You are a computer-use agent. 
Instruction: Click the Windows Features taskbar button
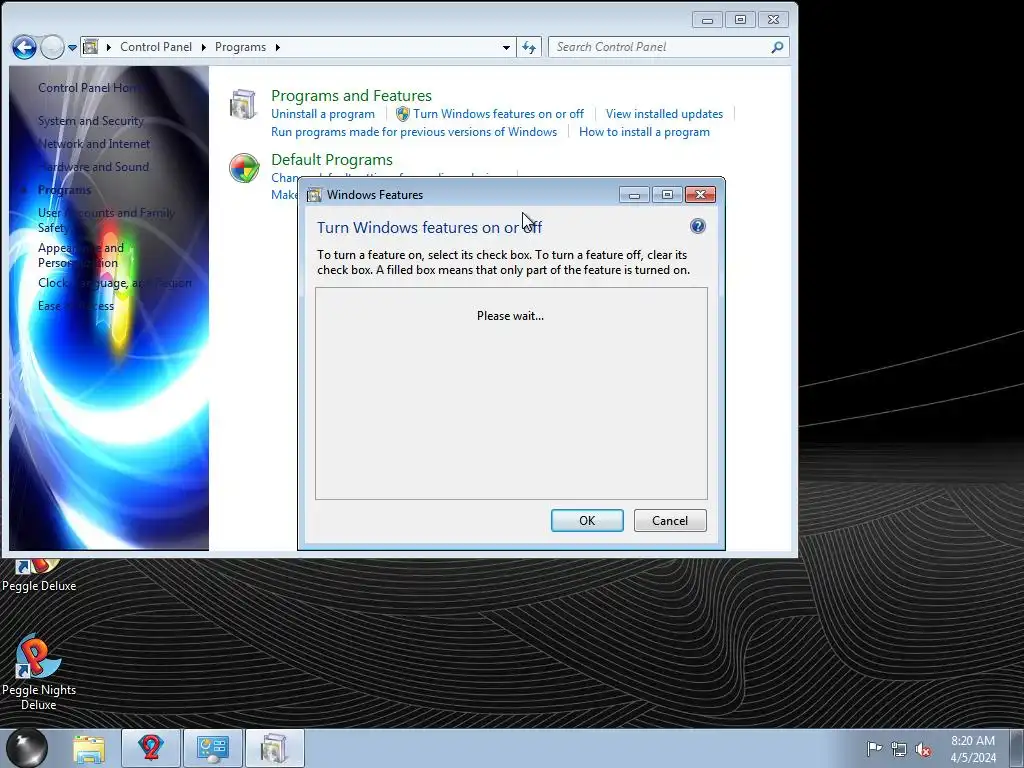pos(274,748)
